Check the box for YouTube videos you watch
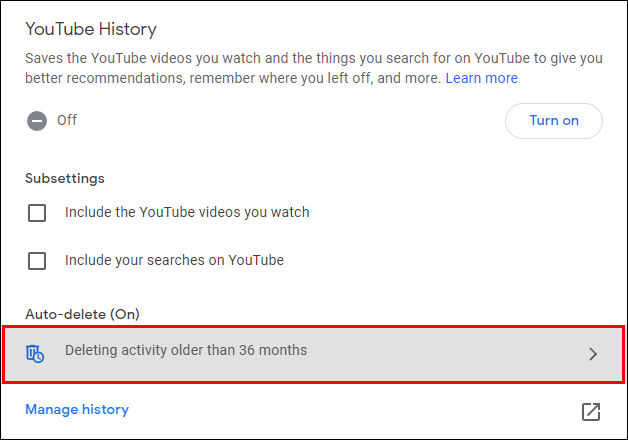Viewport: 628px width, 440px height. tap(37, 213)
